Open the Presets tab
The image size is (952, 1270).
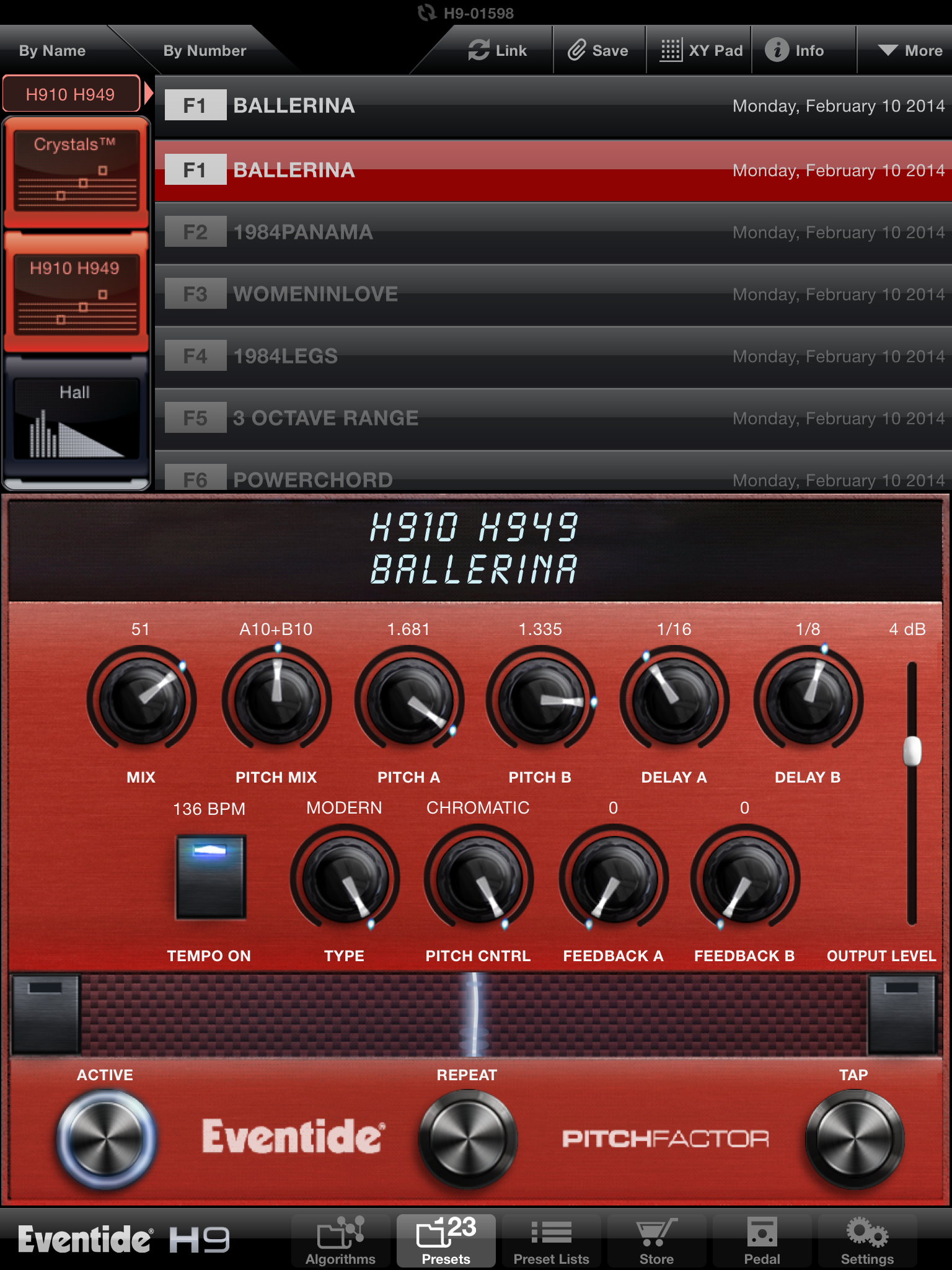coord(446,1241)
